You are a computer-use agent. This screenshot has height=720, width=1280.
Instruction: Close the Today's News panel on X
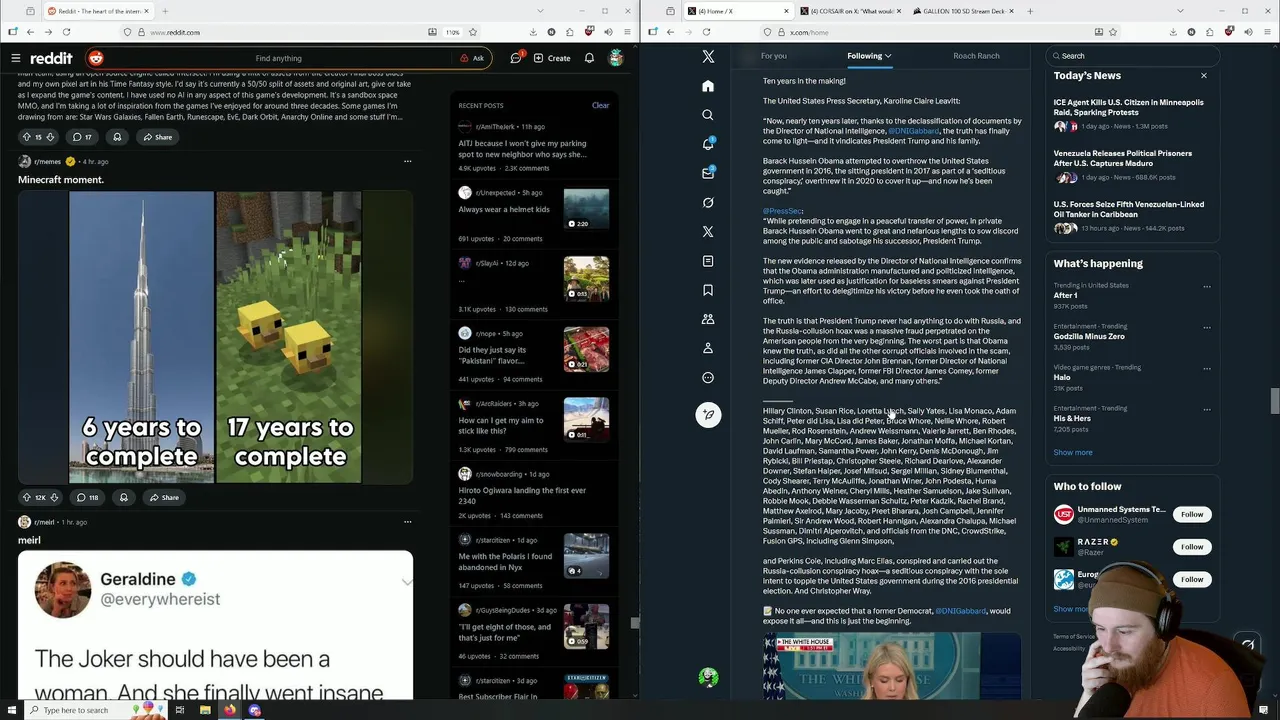click(x=1204, y=76)
